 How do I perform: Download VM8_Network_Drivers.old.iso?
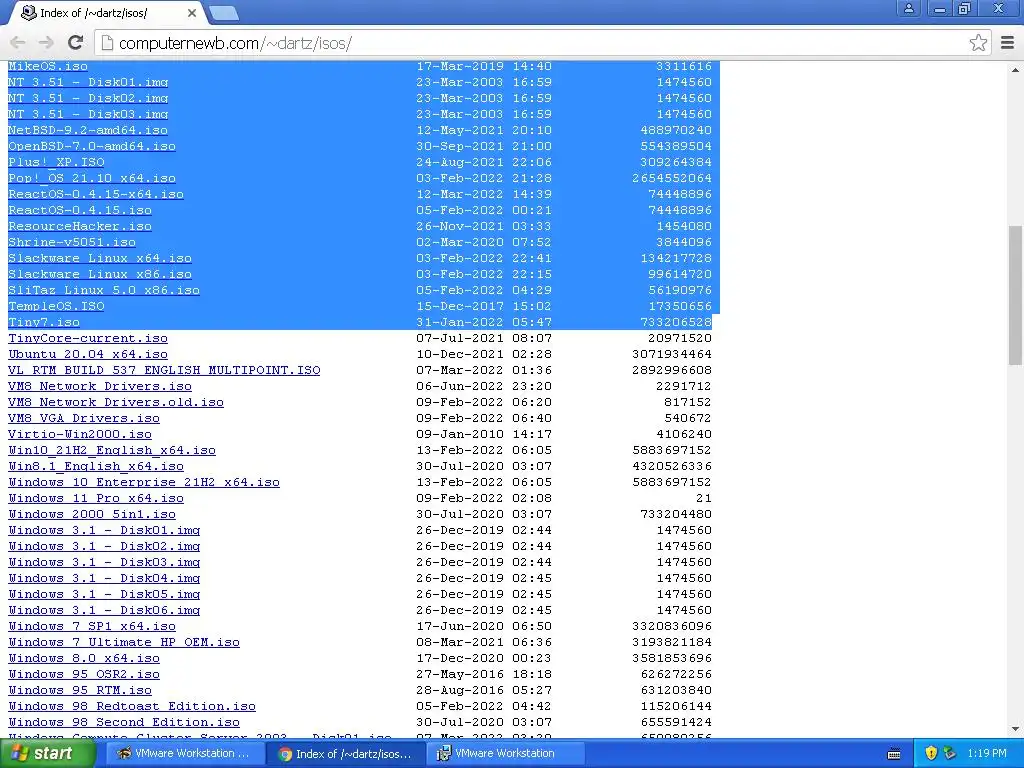116,402
